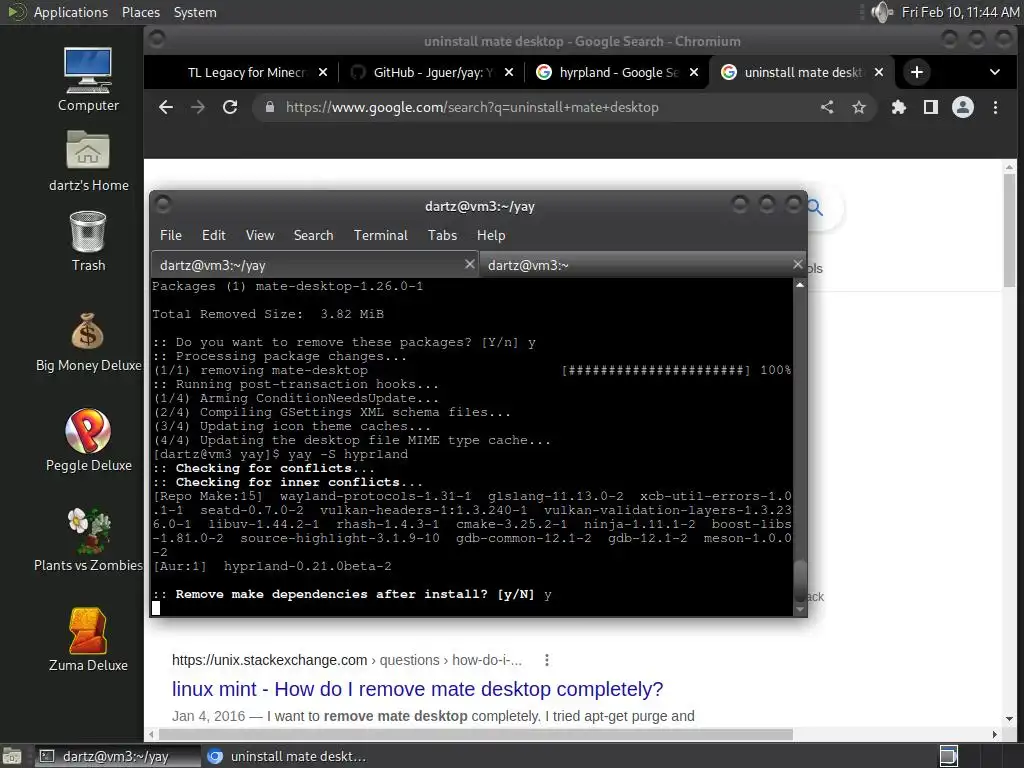The width and height of the screenshot is (1024, 768).
Task: Bookmark this page with the star icon
Action: 859,107
